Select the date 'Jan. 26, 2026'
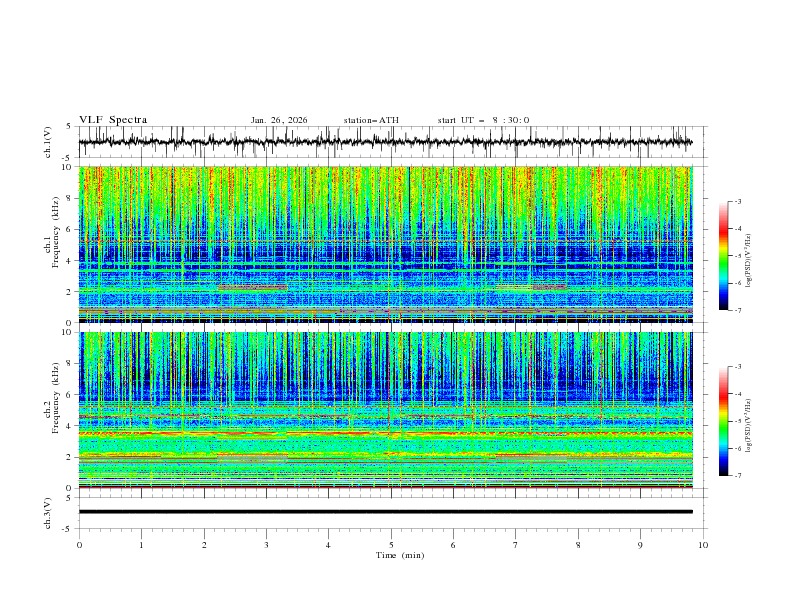This screenshot has width=792, height=612. (x=279, y=120)
